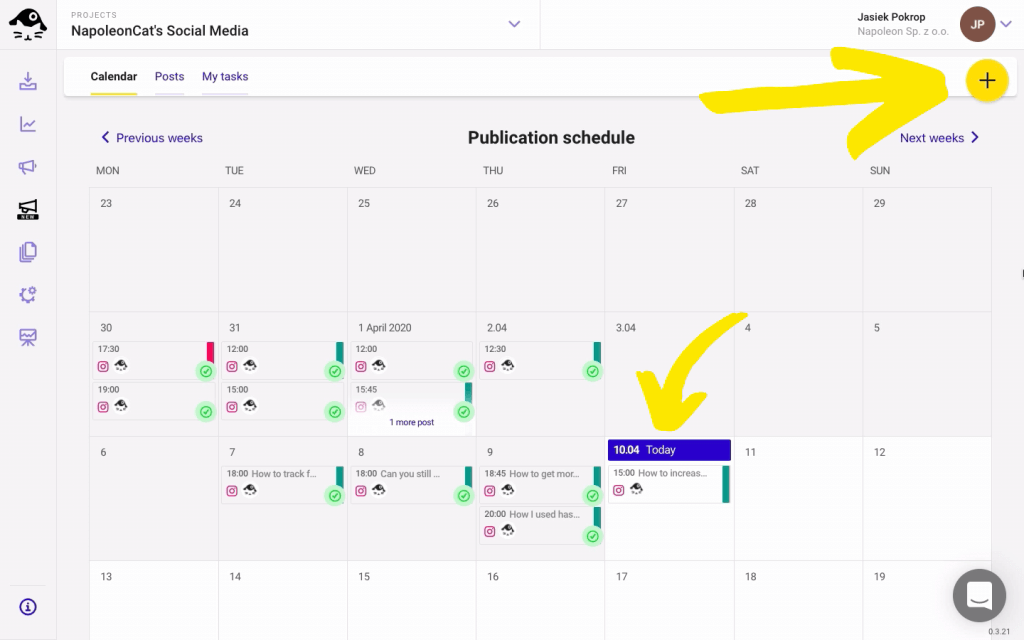Click cat profile icon on 1 April 12:00 post
This screenshot has height=640, width=1024.
[379, 366]
